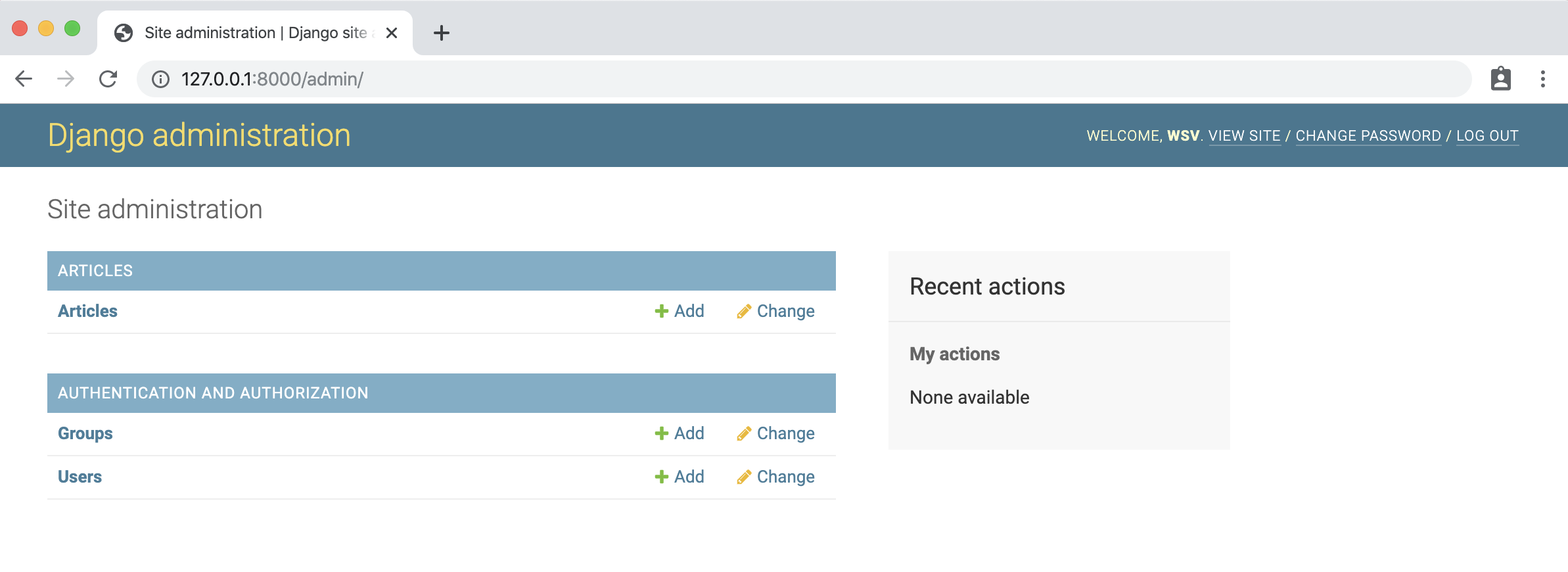Click Change for Articles

(x=775, y=311)
